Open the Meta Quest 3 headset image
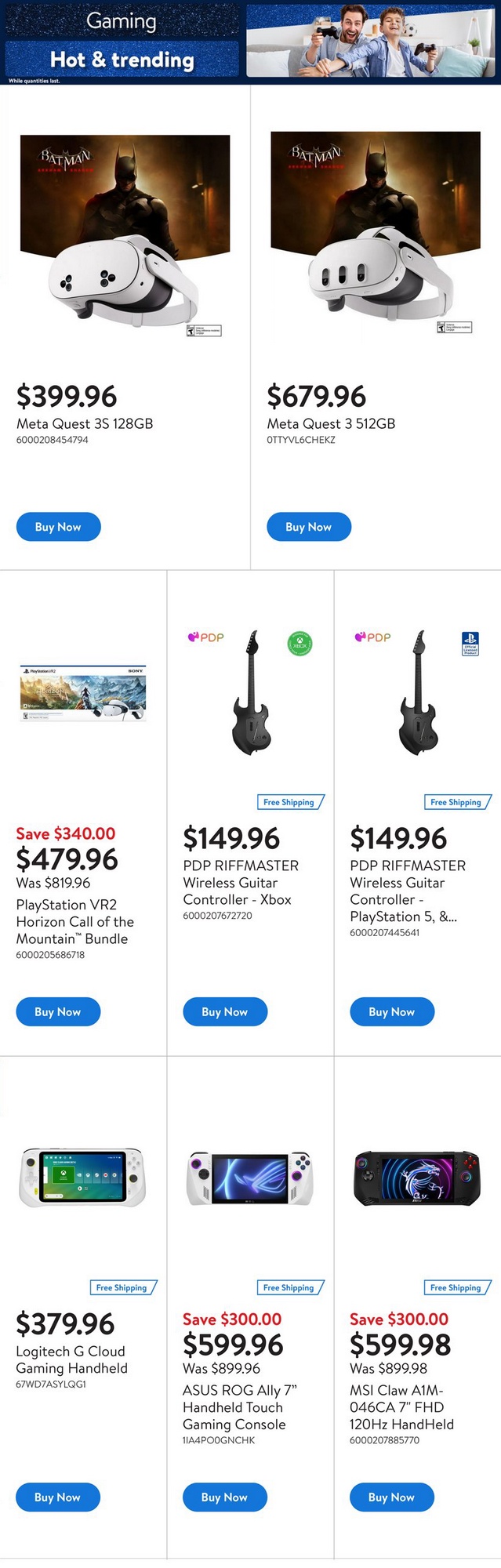 click(x=375, y=235)
